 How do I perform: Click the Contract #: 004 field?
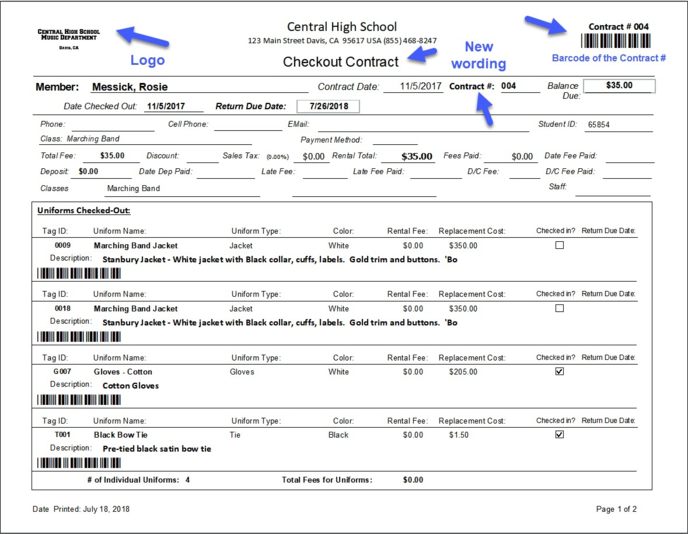click(509, 87)
